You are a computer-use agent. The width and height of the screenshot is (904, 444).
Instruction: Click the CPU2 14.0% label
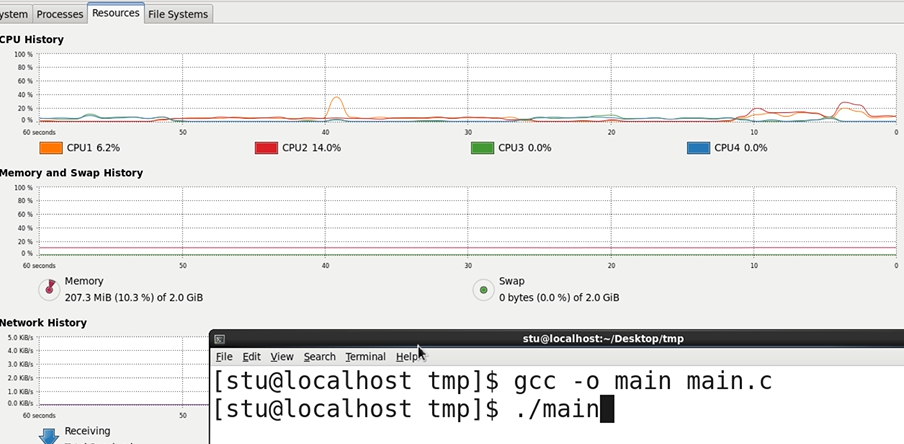click(311, 148)
